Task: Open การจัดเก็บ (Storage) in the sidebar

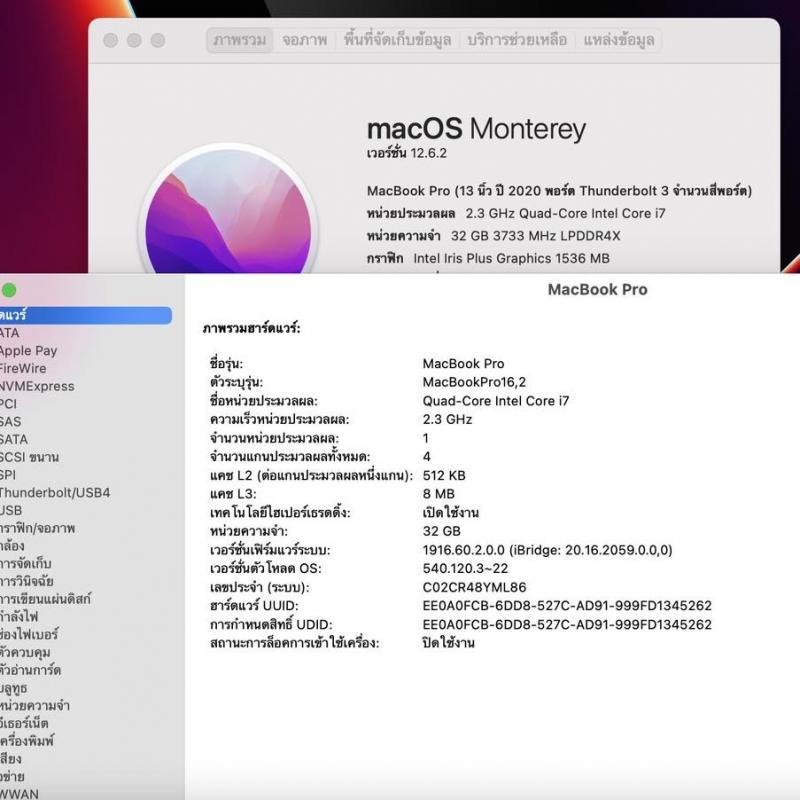Action: [x=26, y=564]
